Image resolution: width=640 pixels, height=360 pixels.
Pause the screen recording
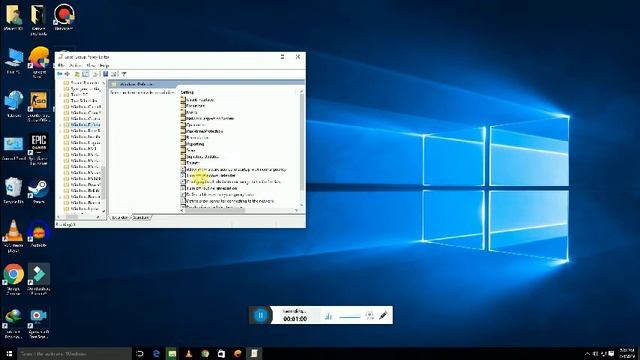click(x=260, y=315)
